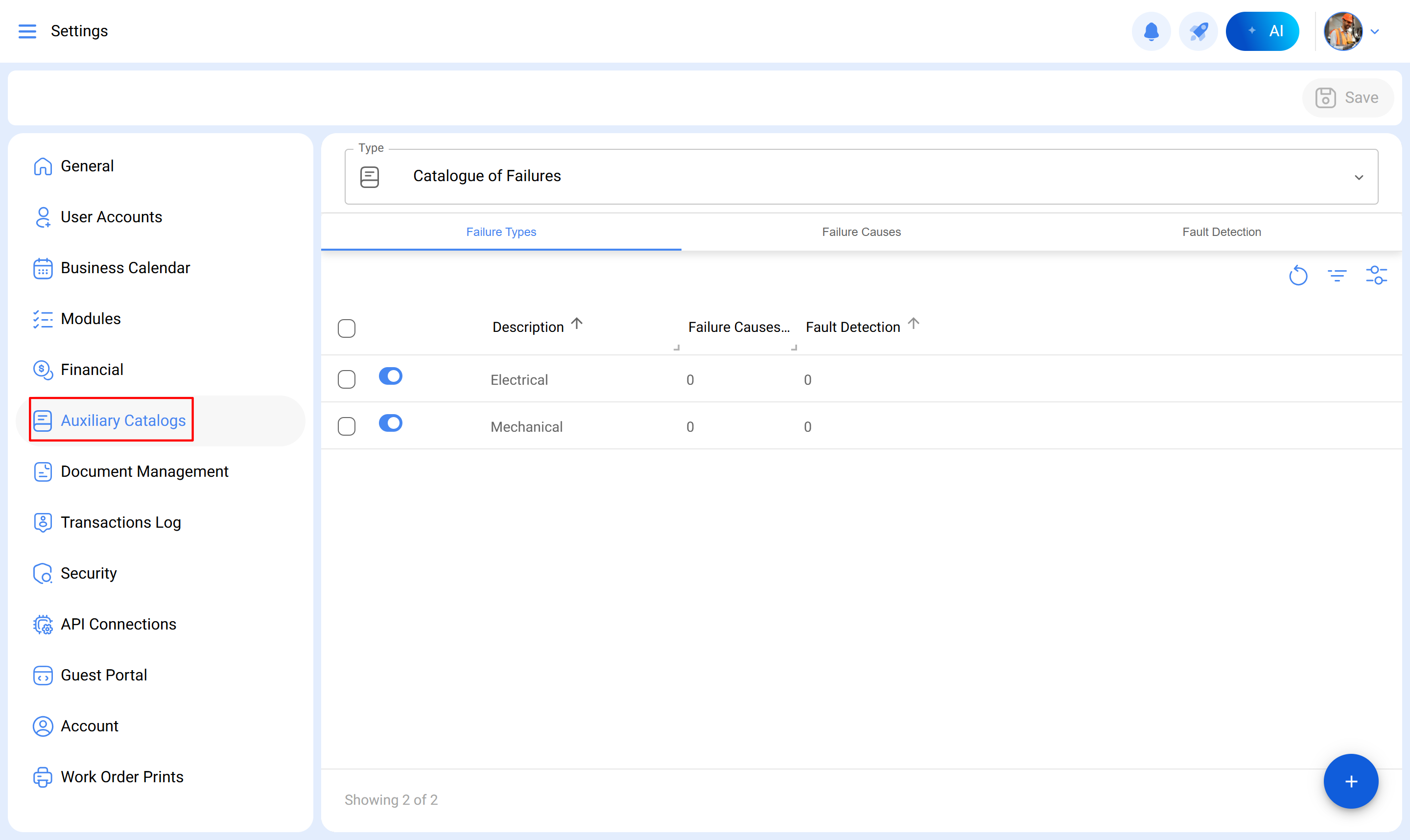The height and width of the screenshot is (840, 1410).
Task: Refresh the failure types table
Action: (x=1298, y=276)
